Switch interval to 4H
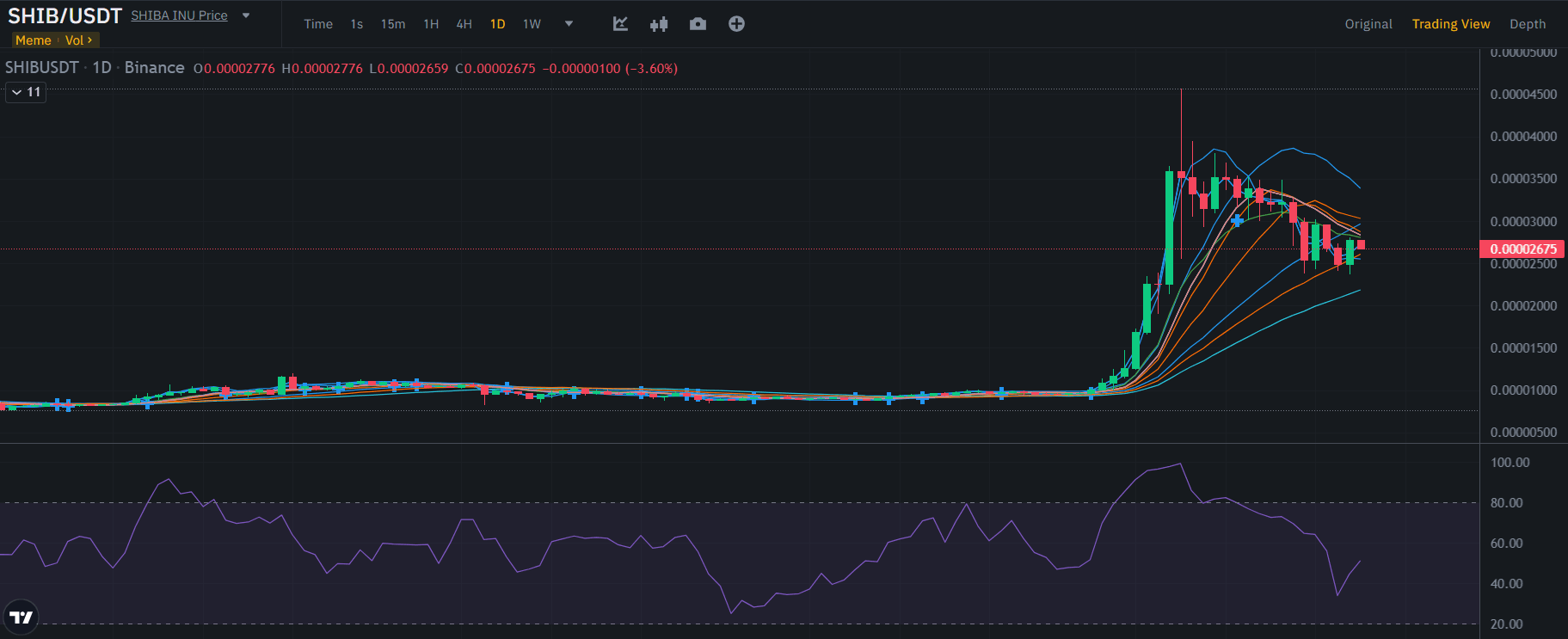This screenshot has height=639, width=1568. [464, 24]
